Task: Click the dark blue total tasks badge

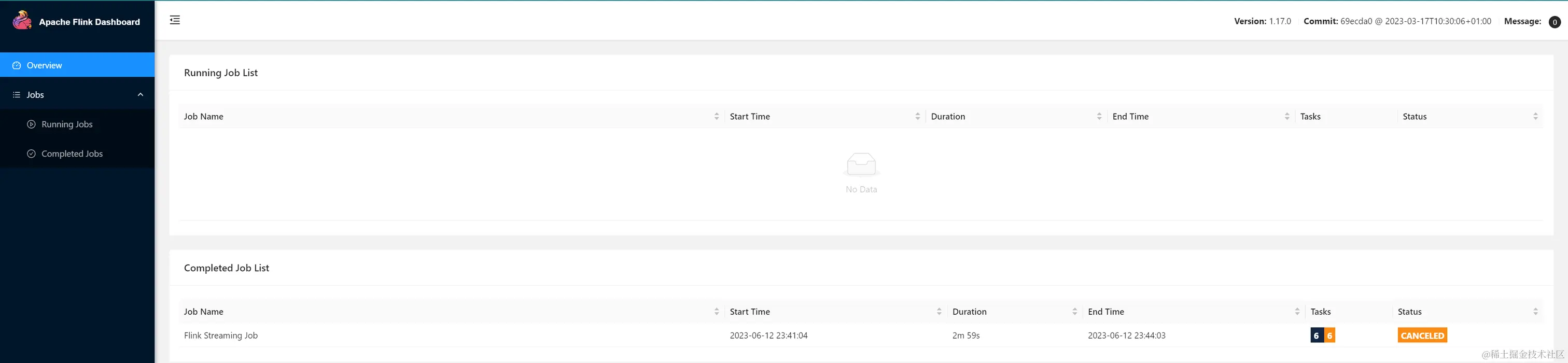Action: coord(1317,336)
